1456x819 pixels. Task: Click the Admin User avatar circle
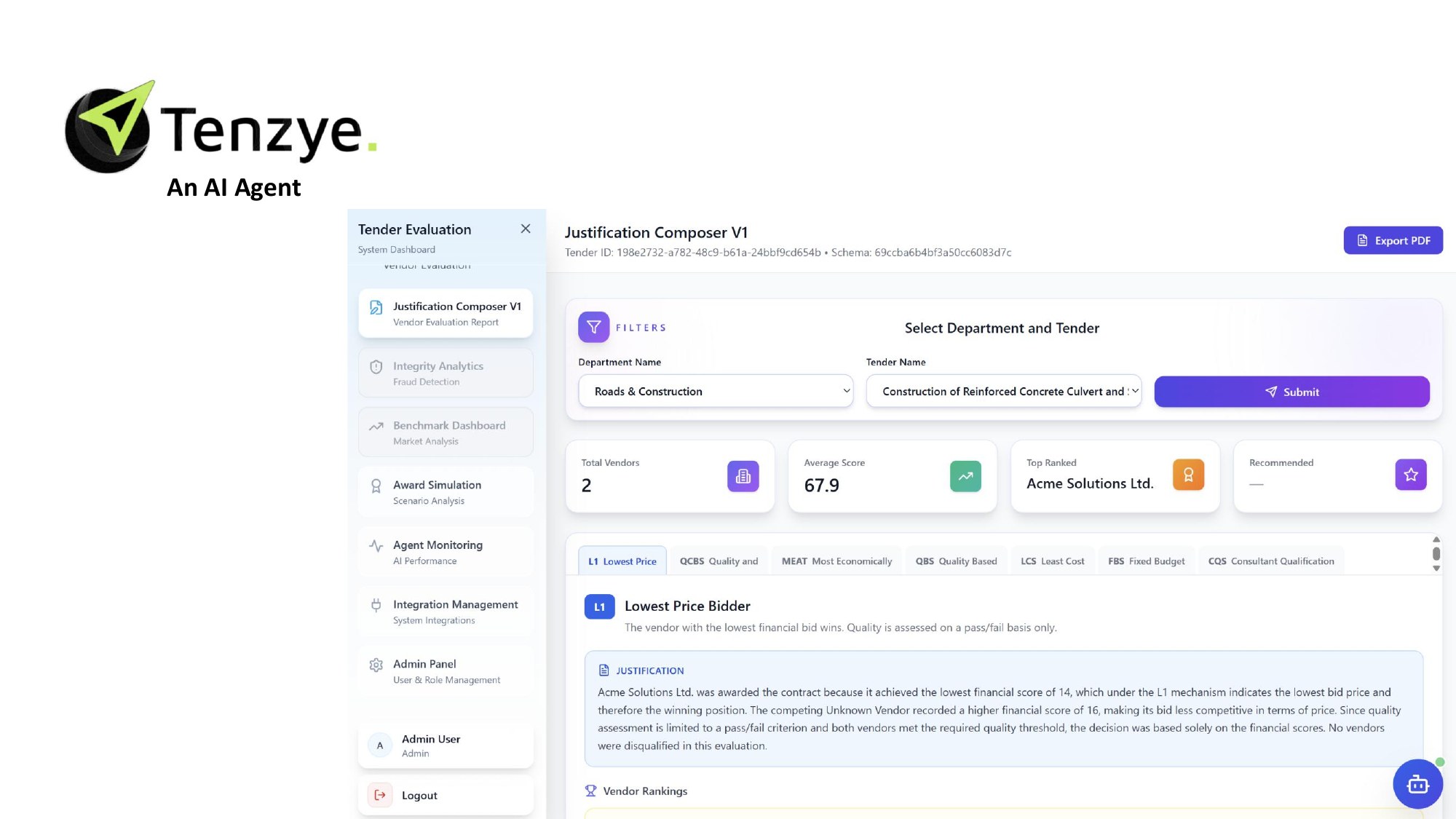[x=380, y=745]
